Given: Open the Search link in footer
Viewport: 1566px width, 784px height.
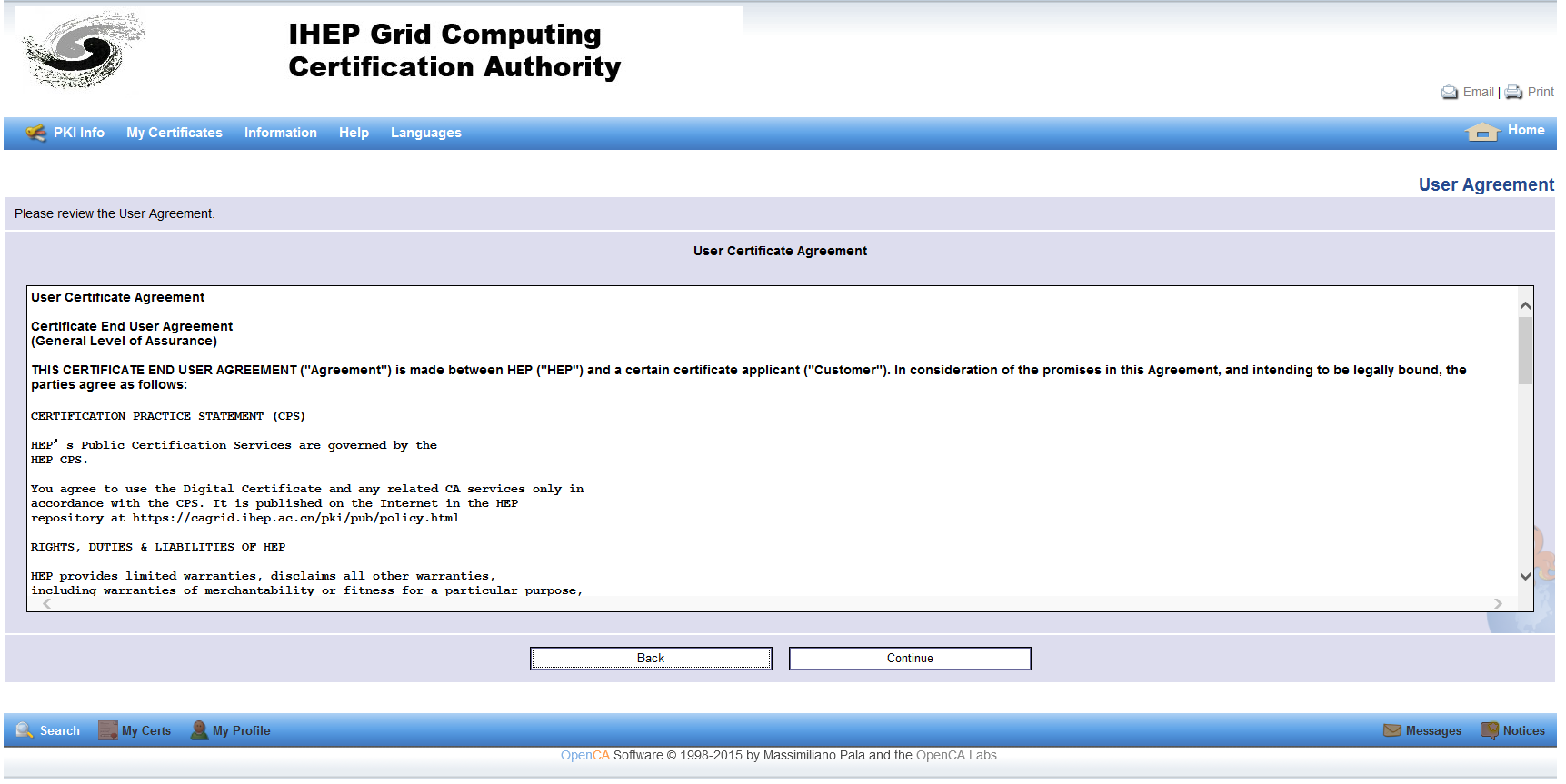Looking at the screenshot, I should click(x=60, y=731).
